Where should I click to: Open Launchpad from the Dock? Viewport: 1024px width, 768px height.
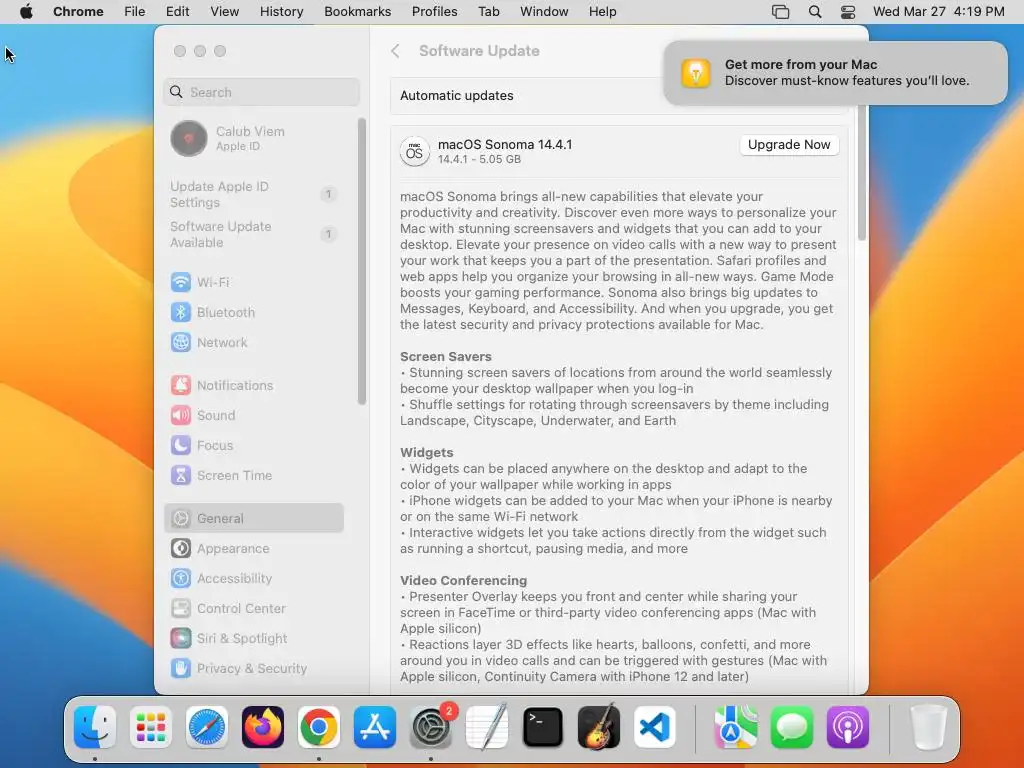click(x=151, y=727)
